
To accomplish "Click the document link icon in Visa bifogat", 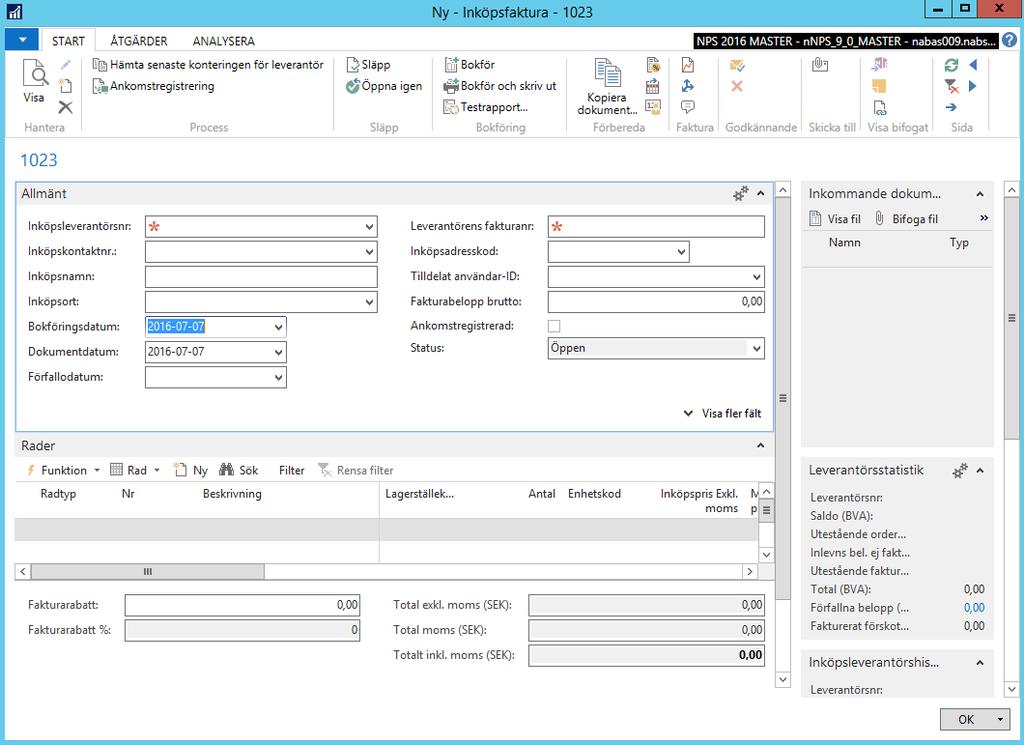I will (880, 108).
